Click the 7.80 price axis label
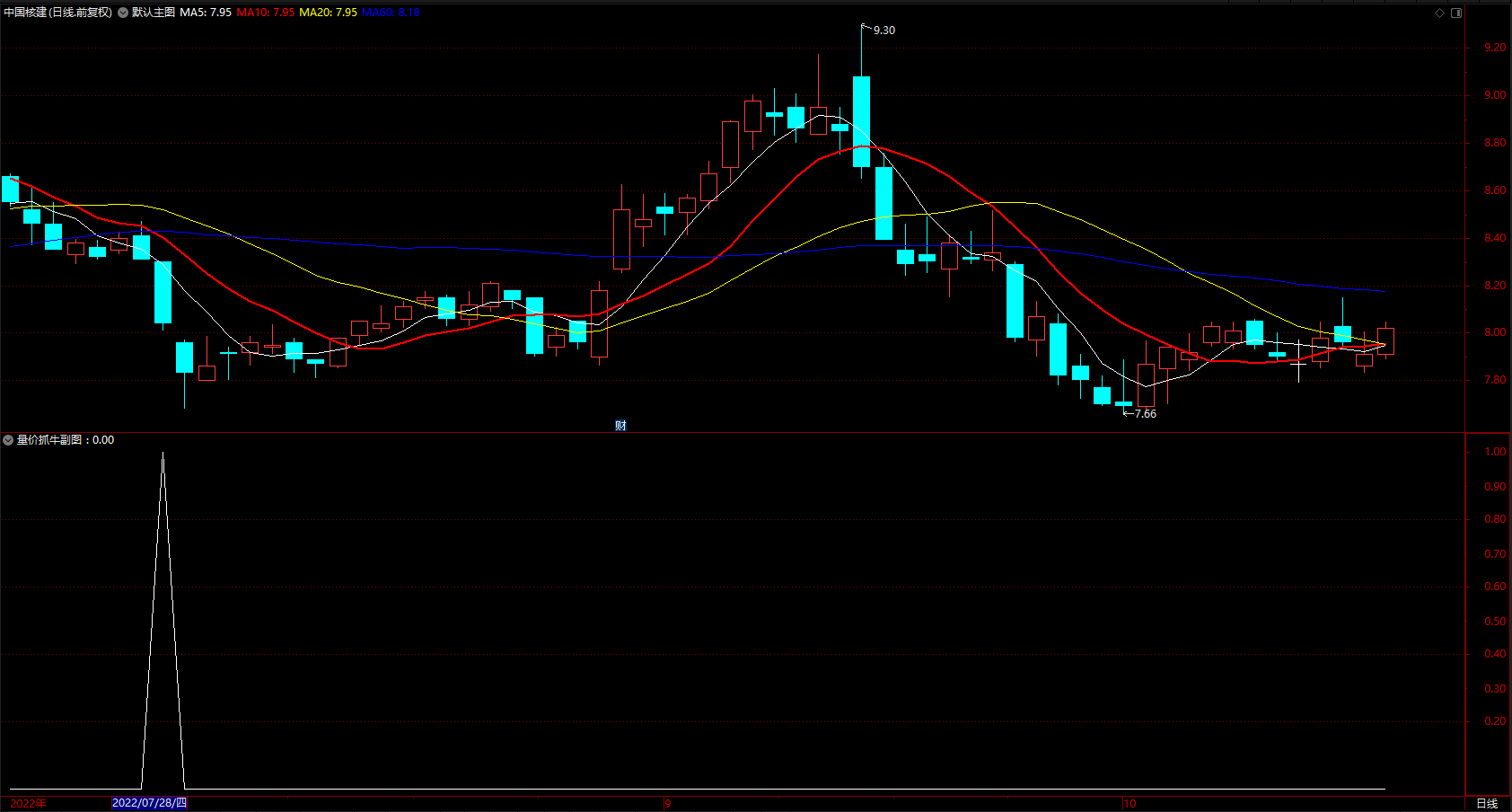The image size is (1512, 812). coord(1495,380)
